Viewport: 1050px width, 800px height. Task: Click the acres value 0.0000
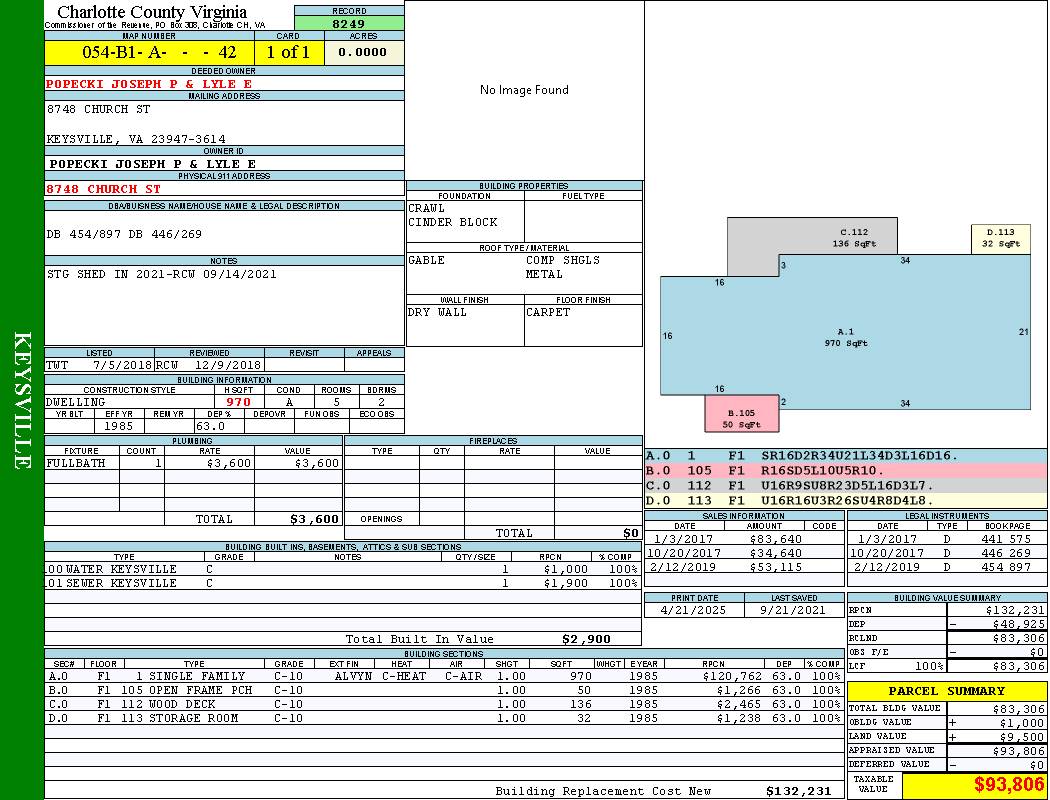(363, 52)
